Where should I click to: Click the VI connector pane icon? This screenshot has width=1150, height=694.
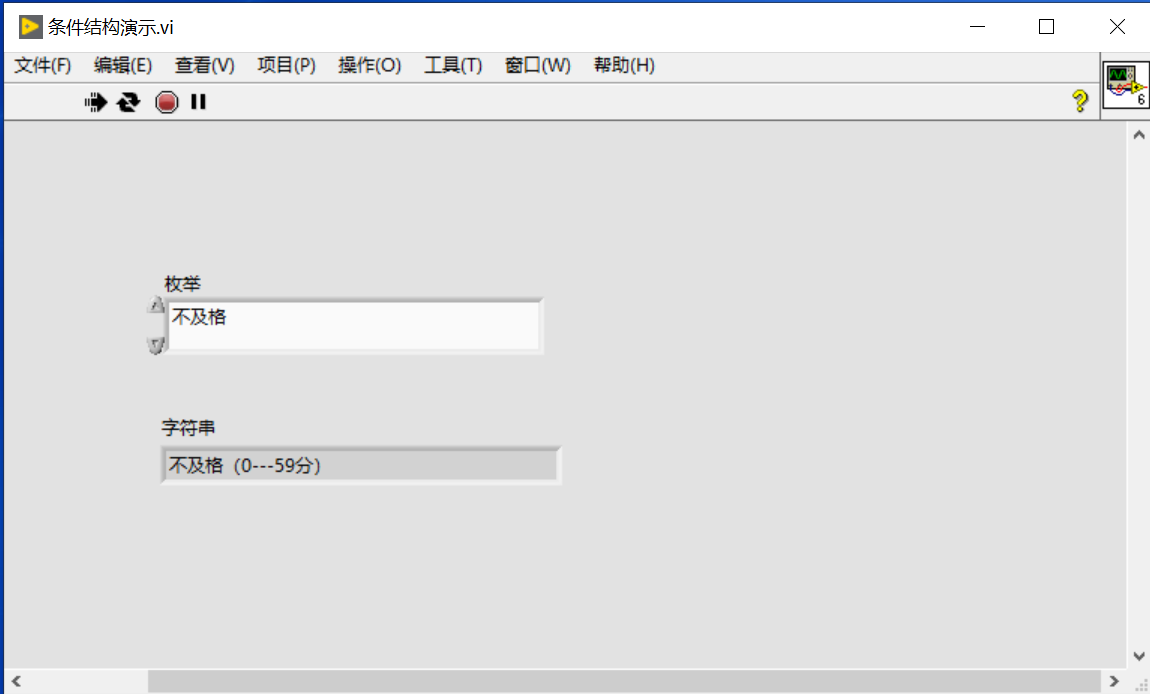point(1126,85)
